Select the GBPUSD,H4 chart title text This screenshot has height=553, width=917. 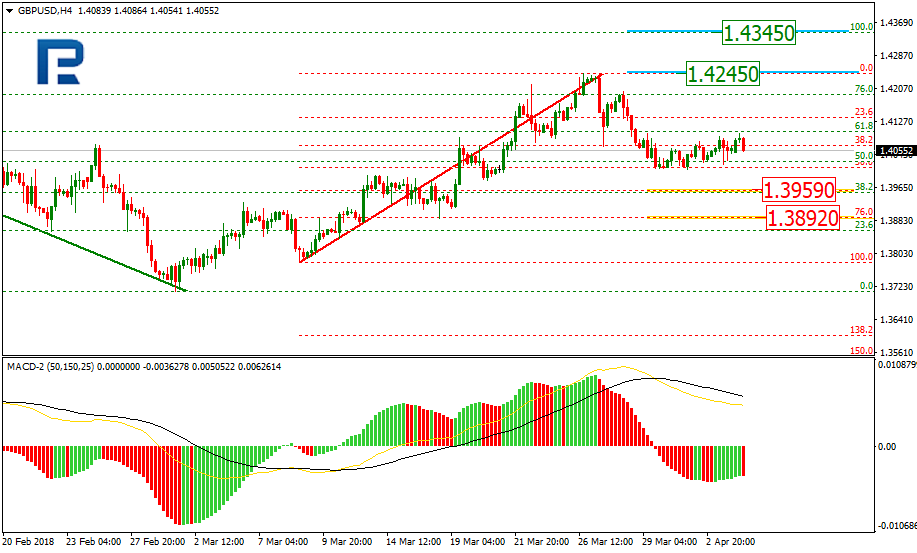tap(41, 8)
